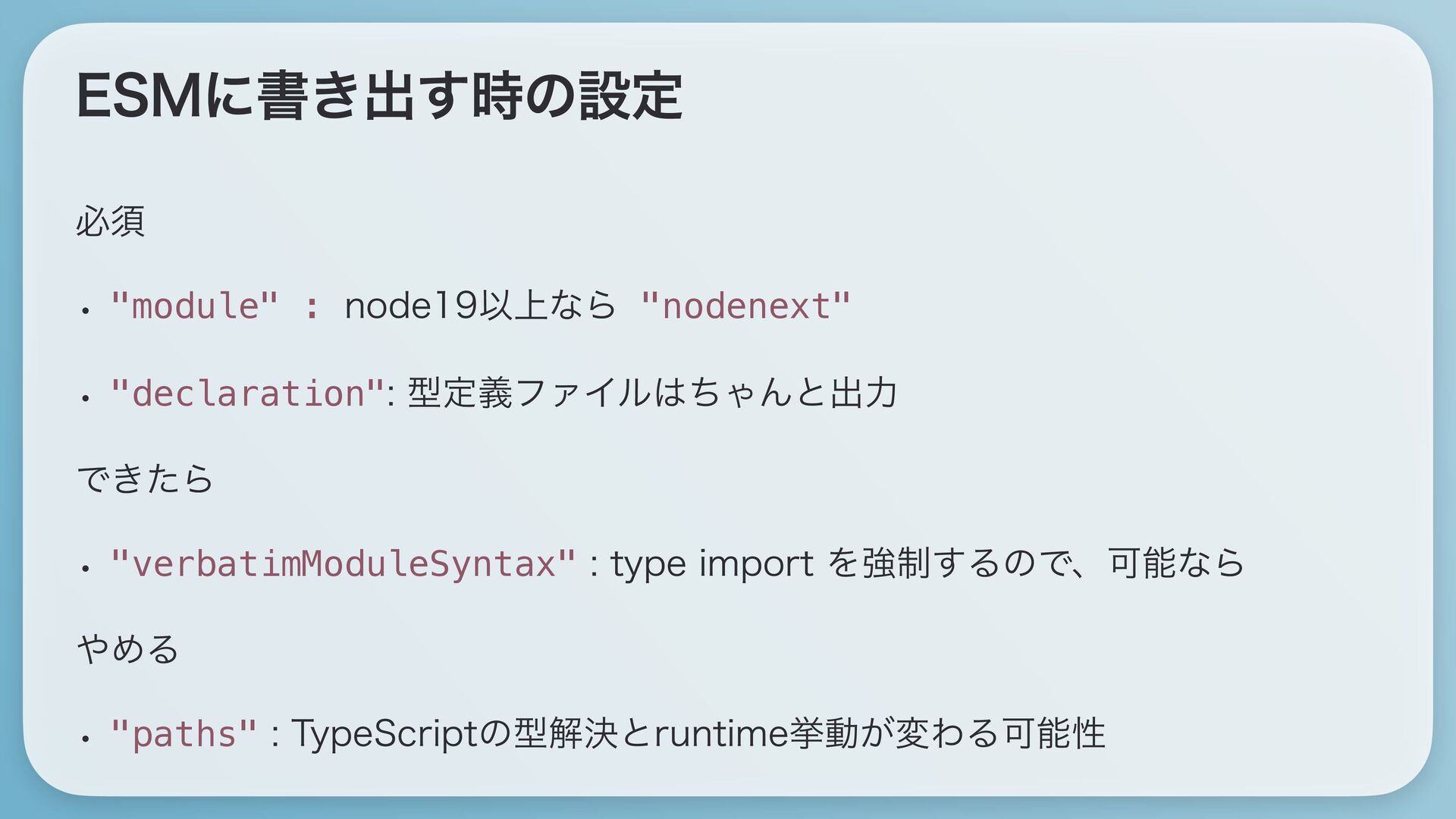Image resolution: width=1456 pixels, height=819 pixels.
Task: Click the text node19以上なら
Action: [480, 306]
